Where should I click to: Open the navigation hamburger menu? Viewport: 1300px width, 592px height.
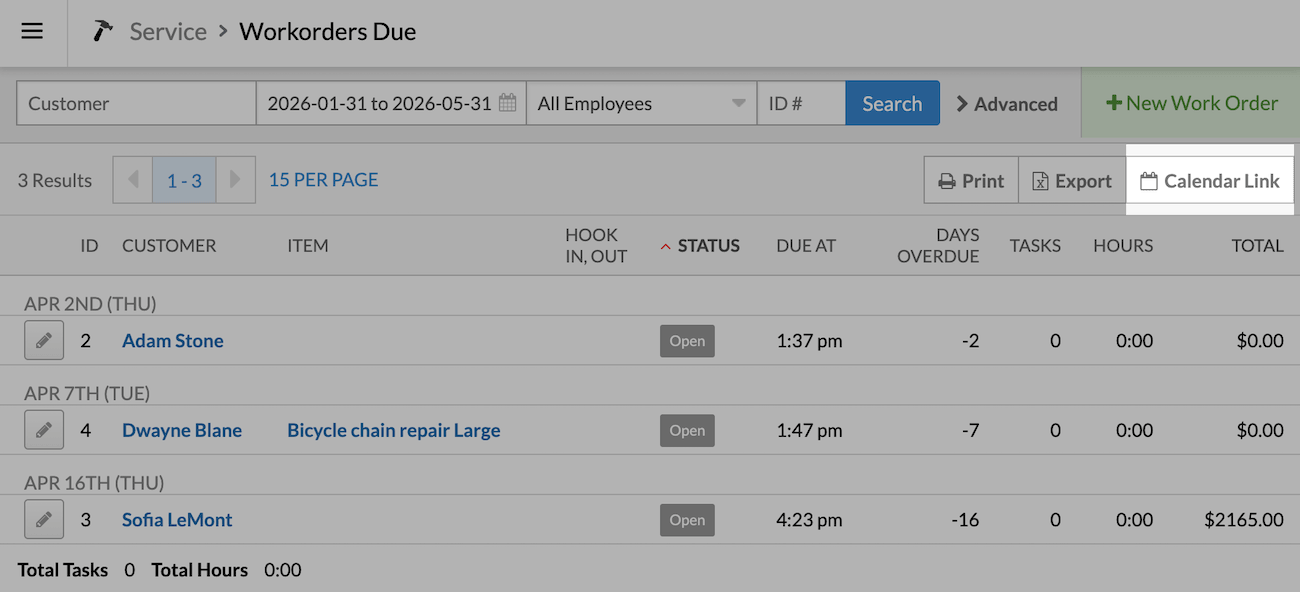point(32,31)
